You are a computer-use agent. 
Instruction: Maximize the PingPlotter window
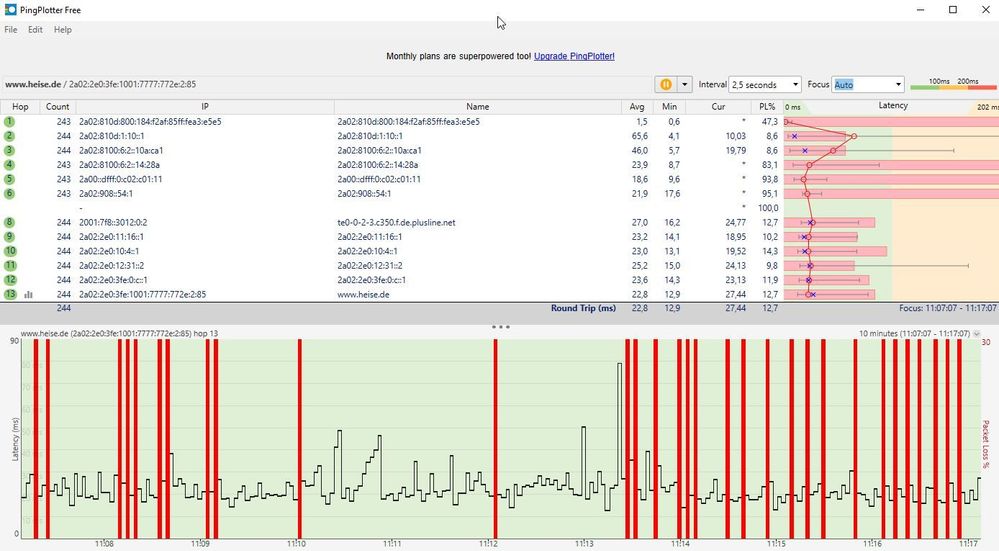(x=953, y=10)
